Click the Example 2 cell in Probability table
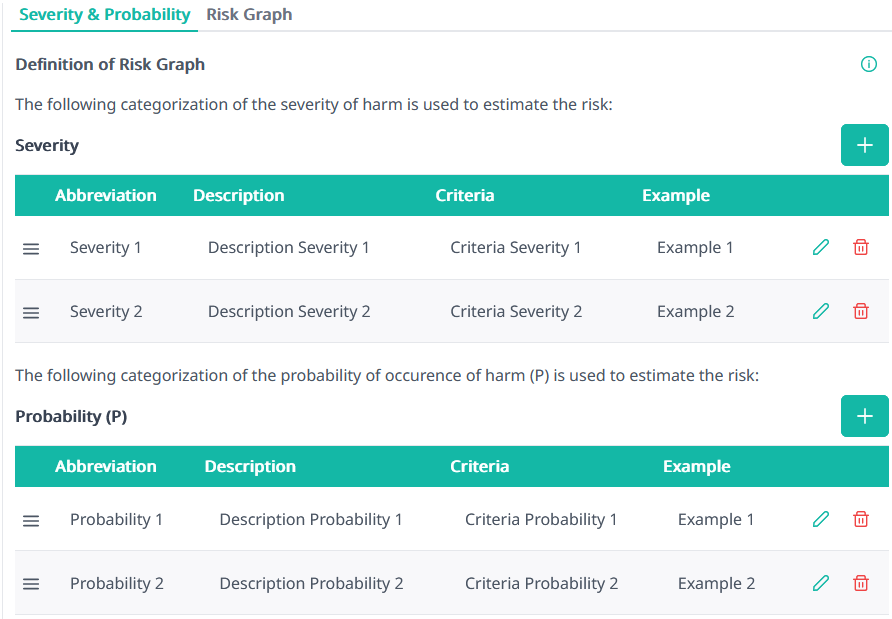The image size is (892, 619). [716, 583]
